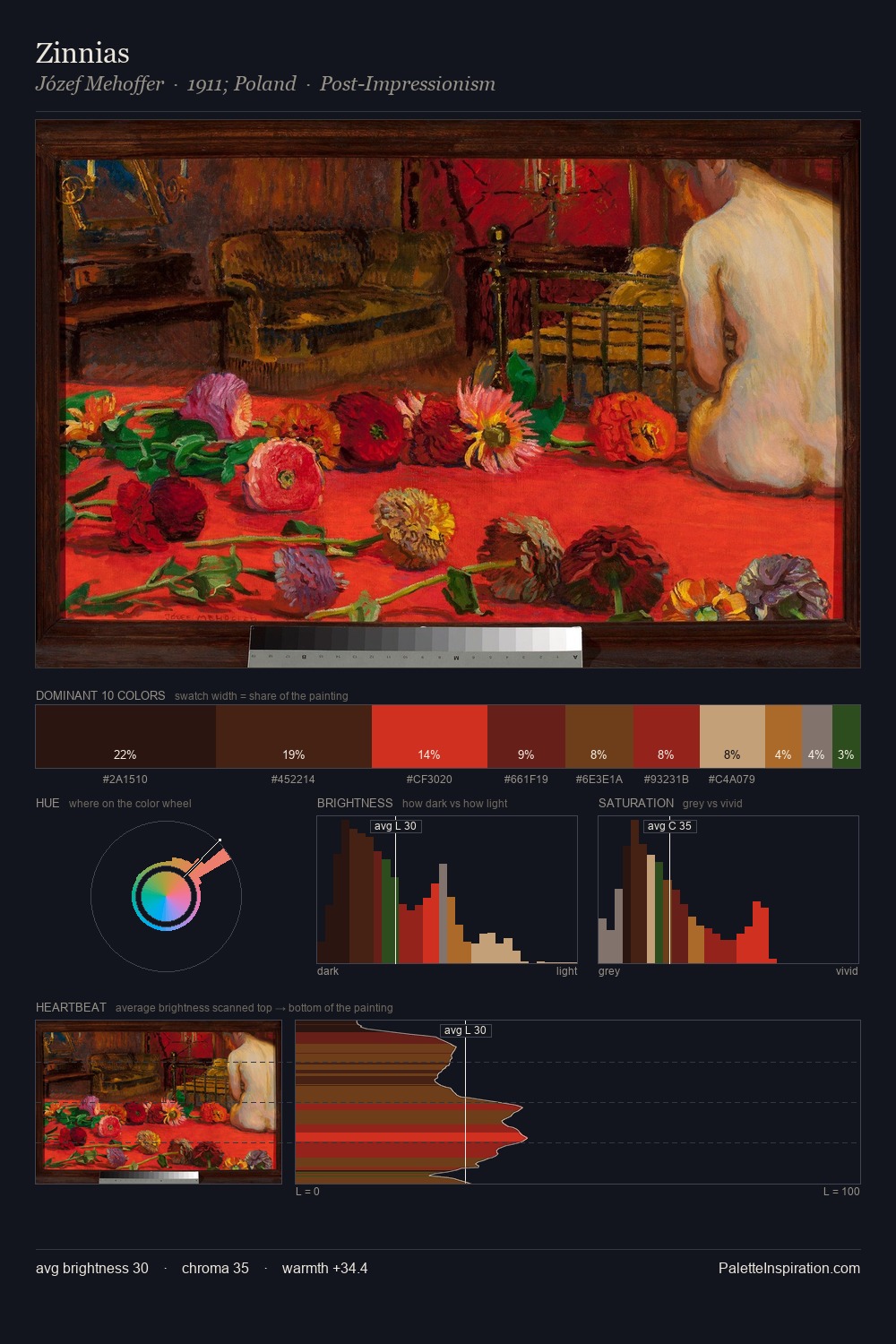The width and height of the screenshot is (896, 1344).
Task: Click the DOMINANT 10 COLORS heading
Action: [x=100, y=695]
